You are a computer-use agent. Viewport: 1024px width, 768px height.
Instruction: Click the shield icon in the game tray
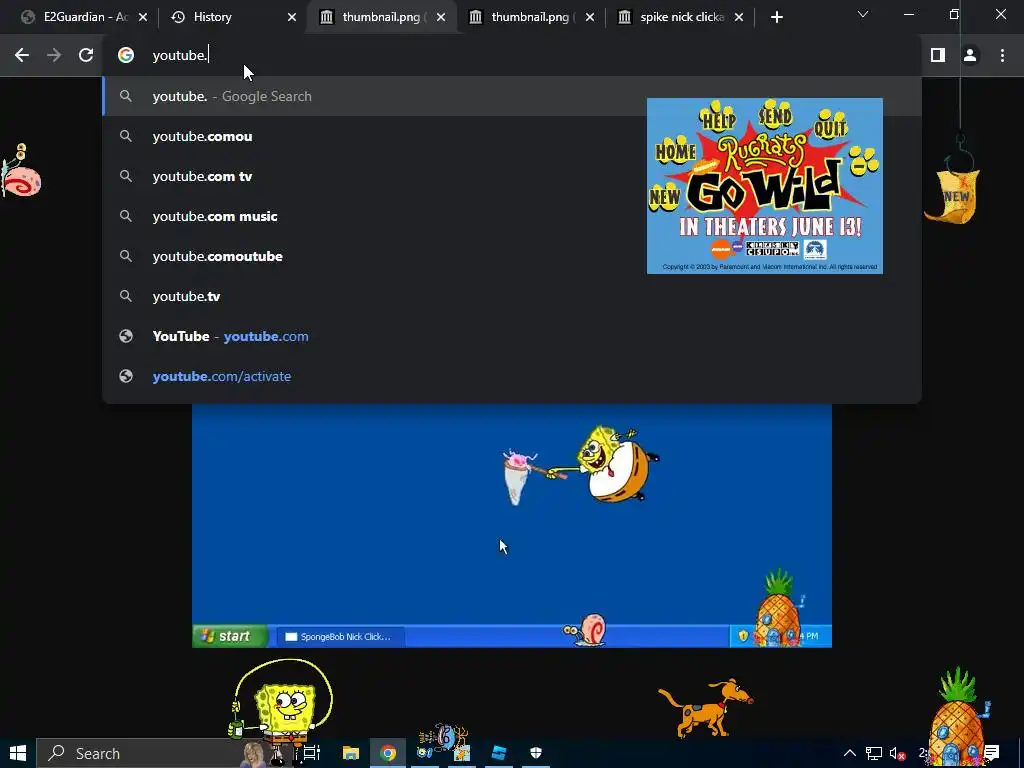tap(743, 636)
